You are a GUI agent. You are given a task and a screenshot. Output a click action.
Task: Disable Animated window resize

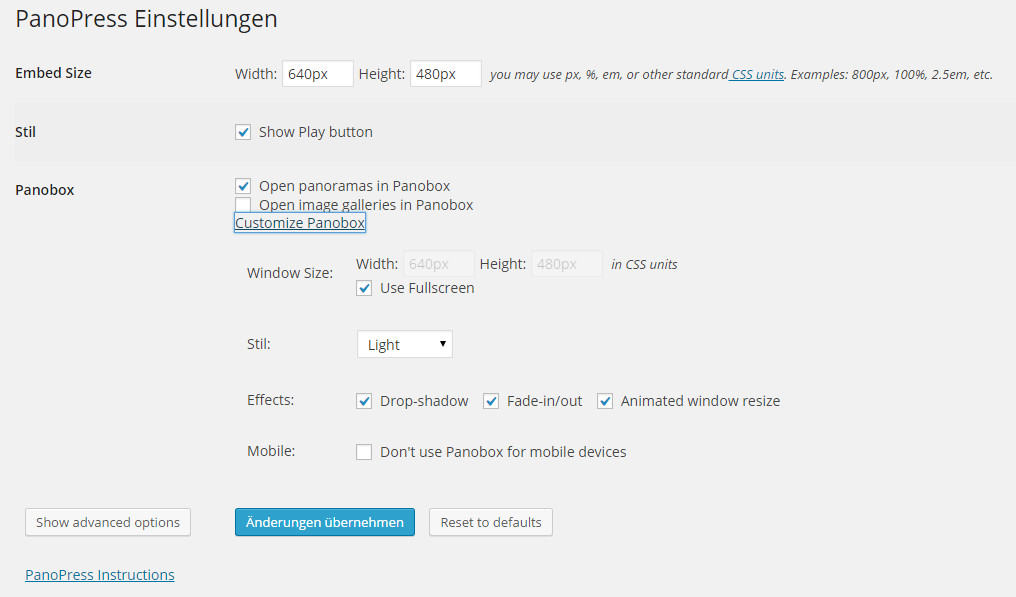[605, 401]
